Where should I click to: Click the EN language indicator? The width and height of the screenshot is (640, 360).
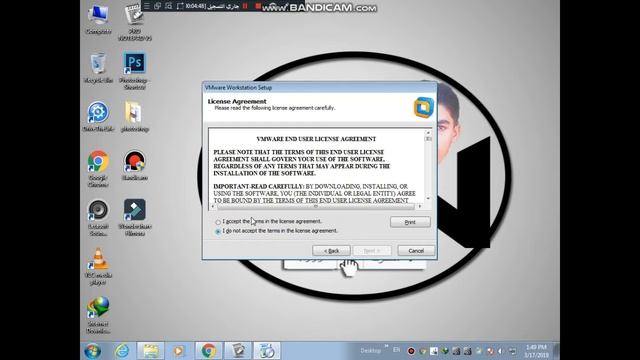(x=397, y=350)
